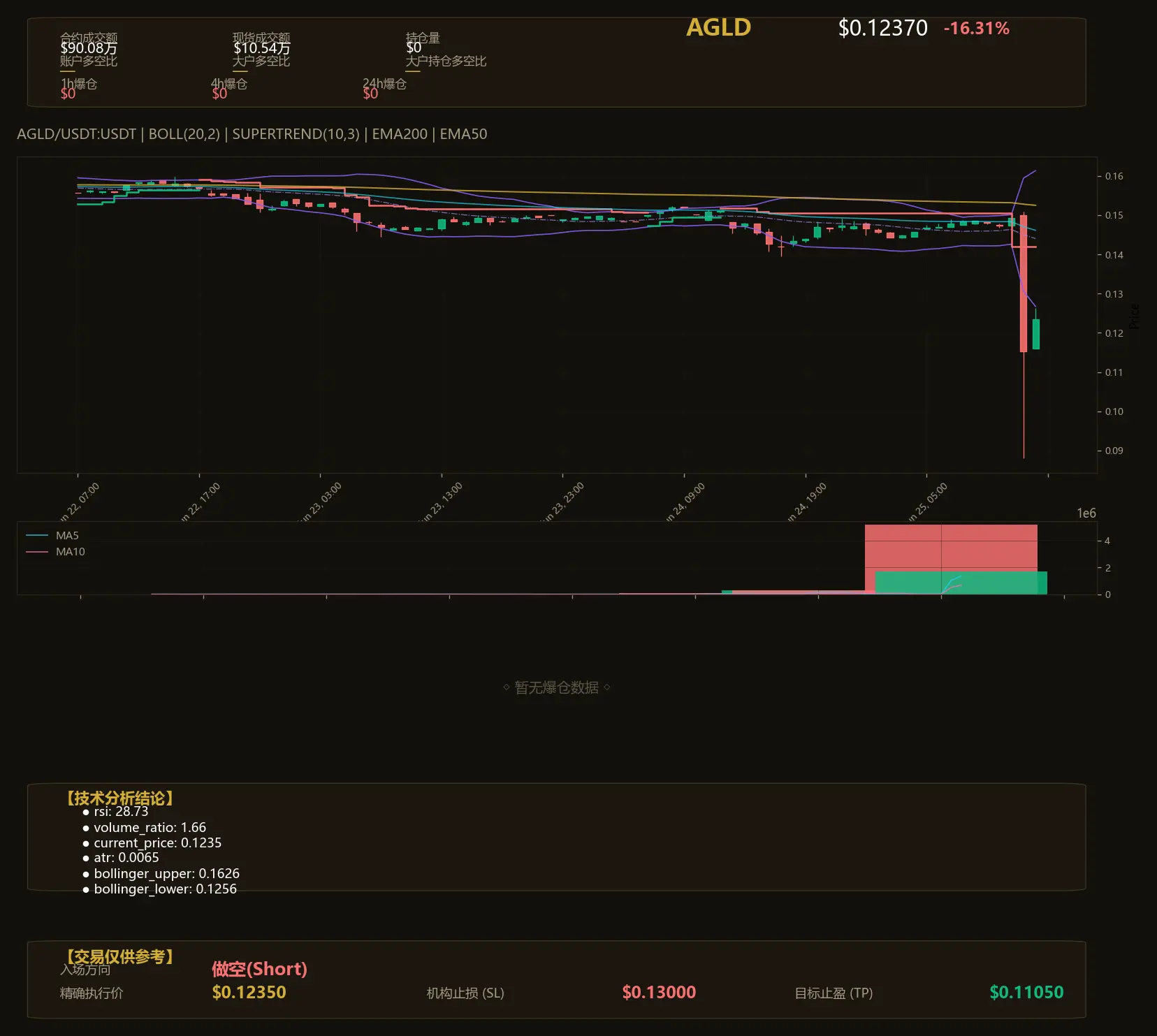Click the large red volume bar
Screen dimensions: 1157x1036
[951, 548]
